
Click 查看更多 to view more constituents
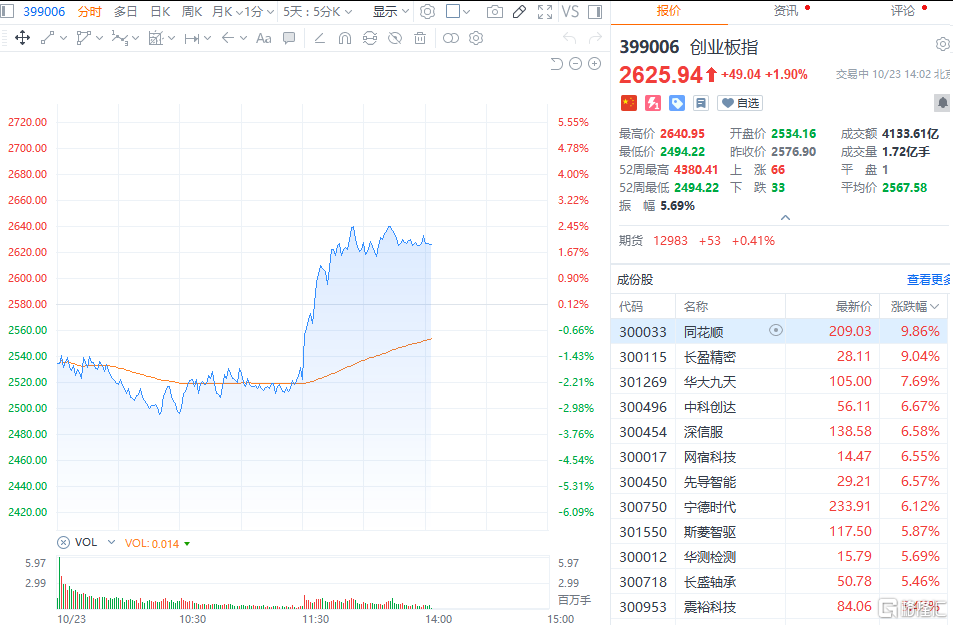click(928, 280)
